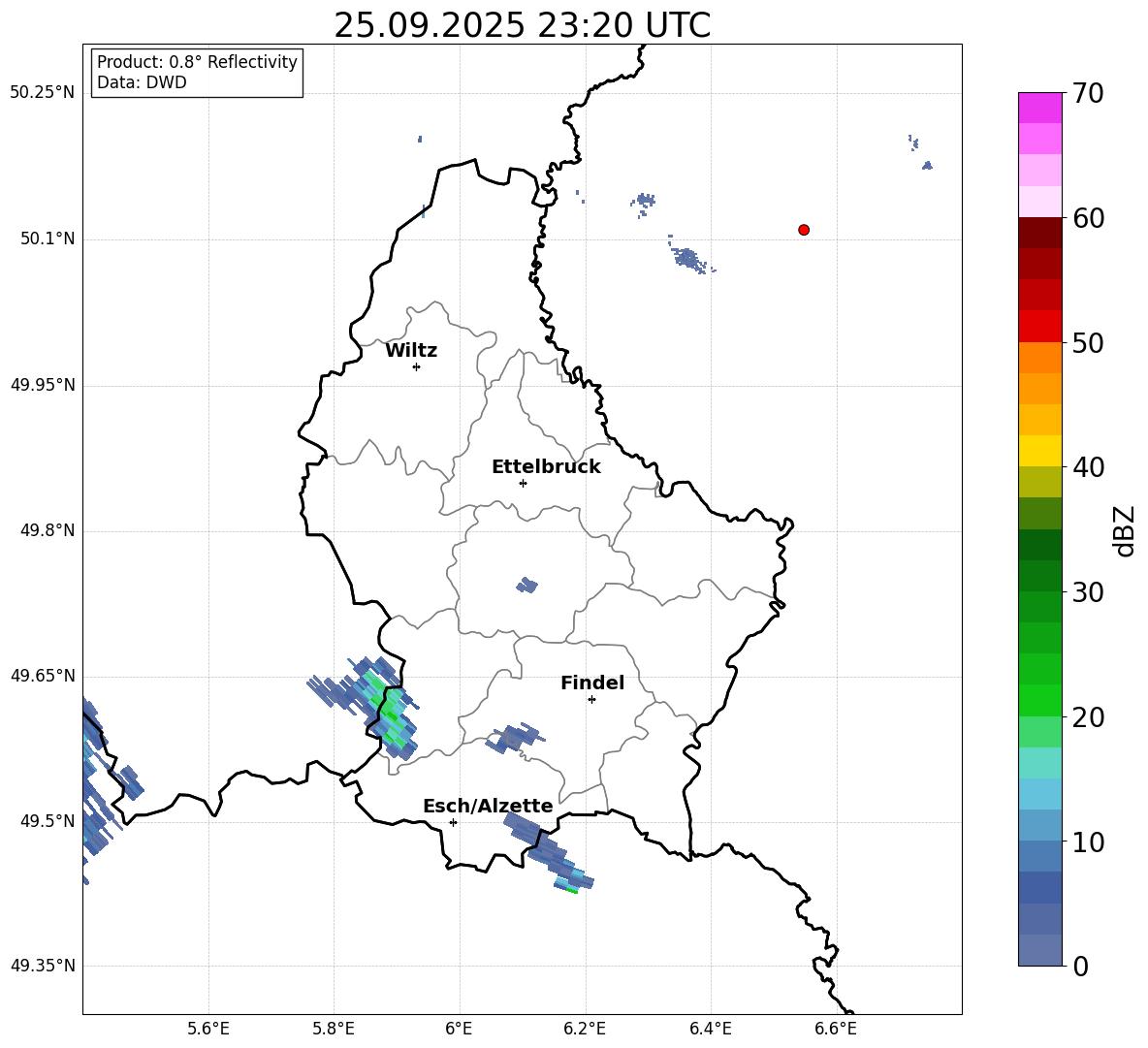Click the 0 colorbar tick label
Image resolution: width=1148 pixels, height=1048 pixels.
point(1080,966)
